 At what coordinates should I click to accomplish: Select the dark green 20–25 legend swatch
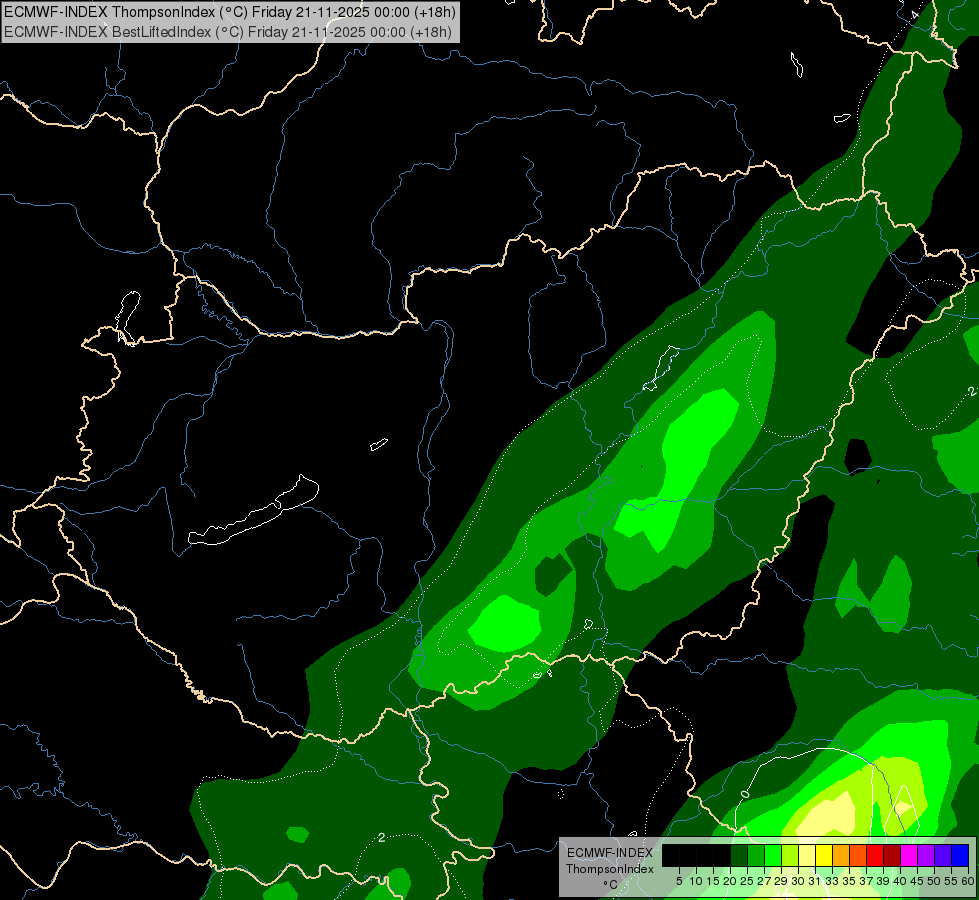tap(739, 855)
